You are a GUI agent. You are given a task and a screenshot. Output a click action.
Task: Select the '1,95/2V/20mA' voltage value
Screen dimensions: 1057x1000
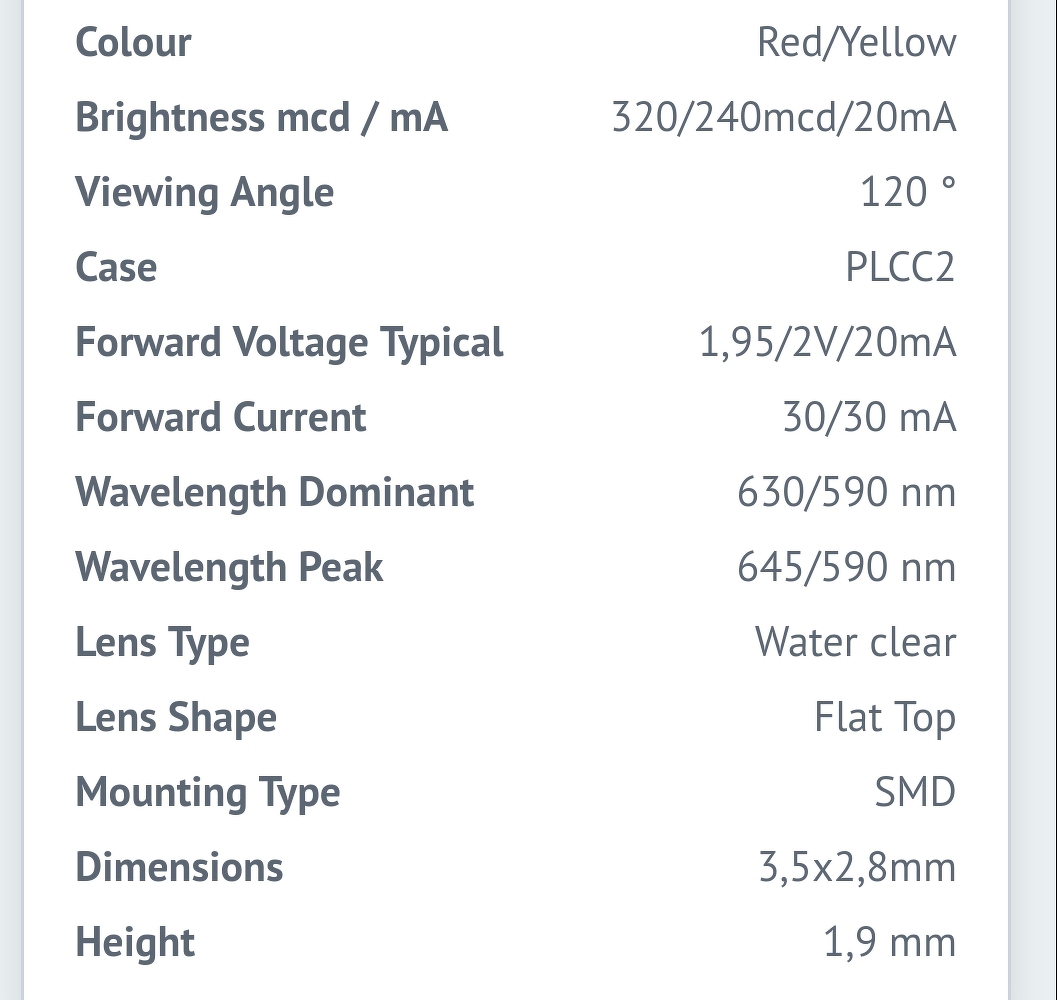[827, 343]
